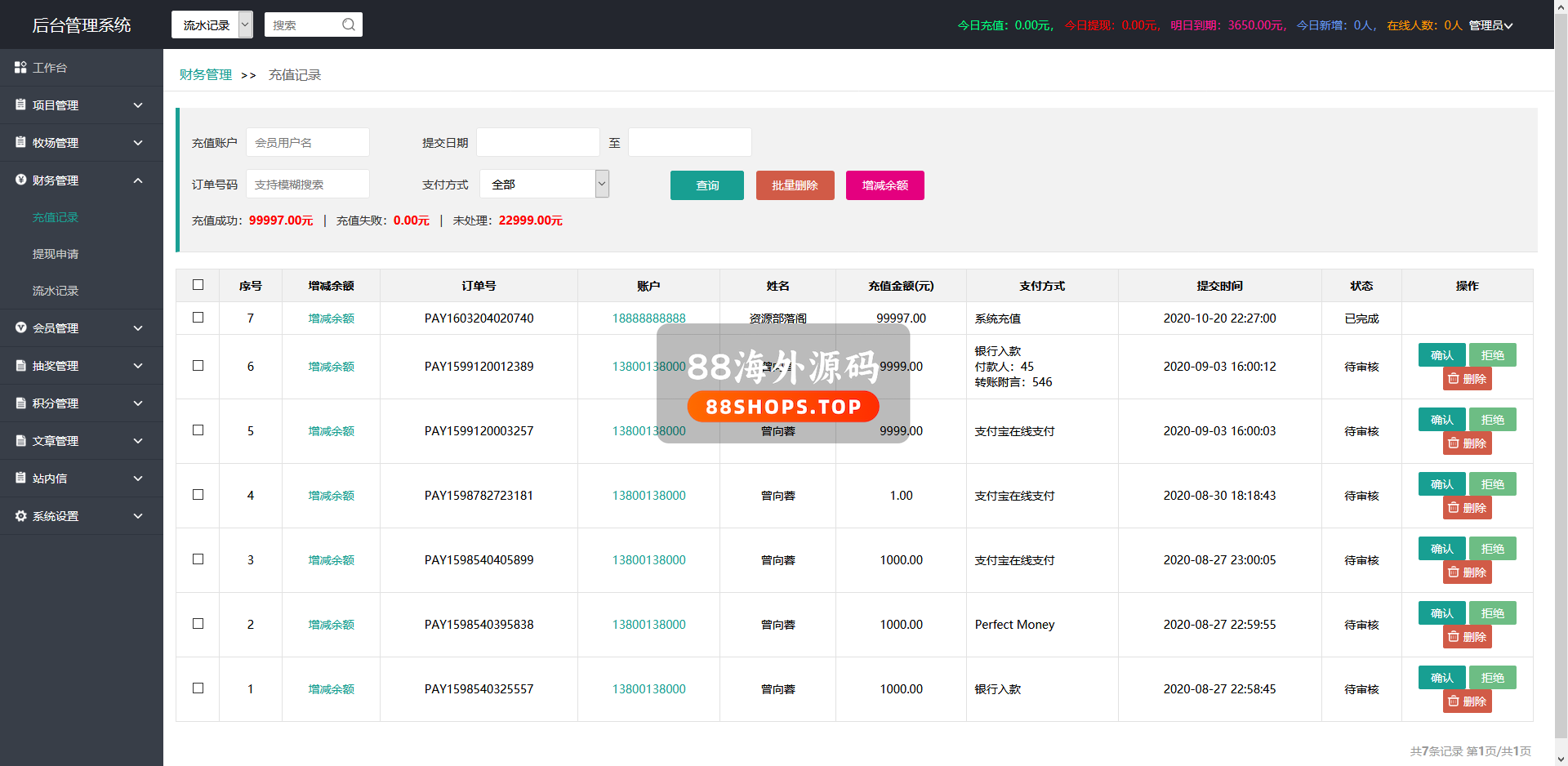Click the 会员管理 sidebar icon
This screenshot has height=766, width=1568.
tap(20, 327)
